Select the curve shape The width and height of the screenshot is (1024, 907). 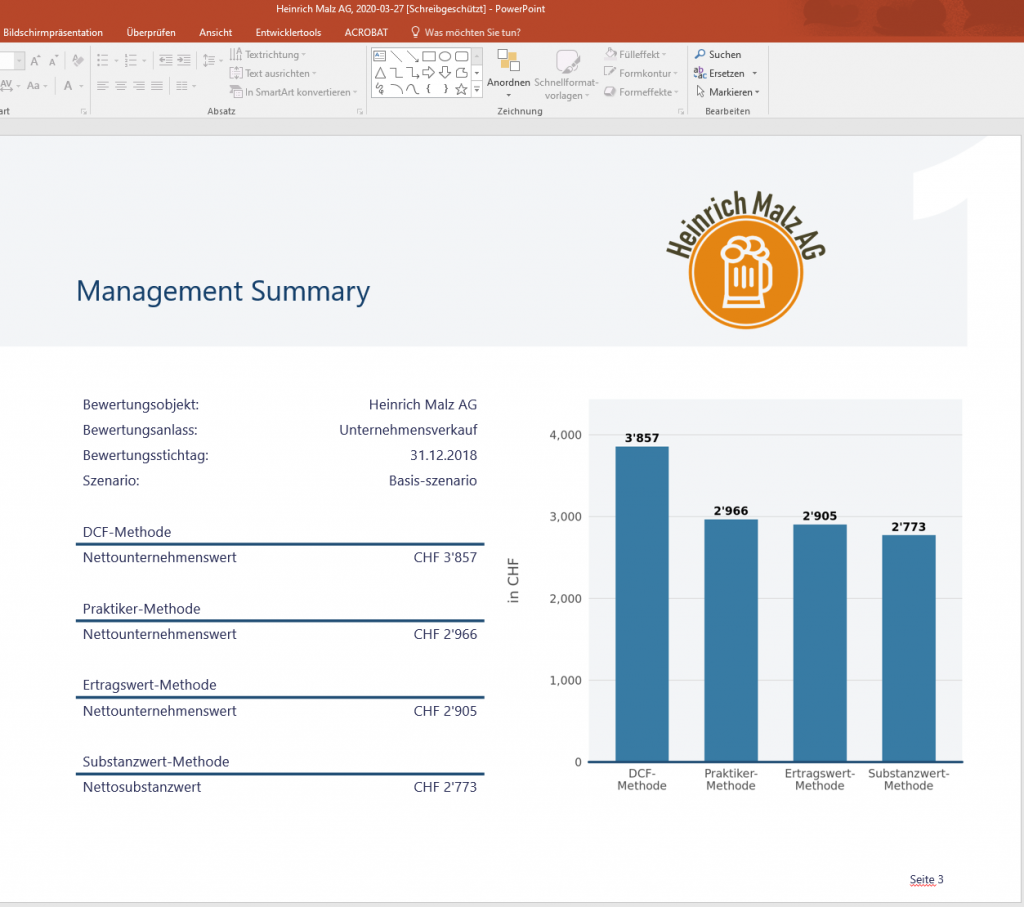pyautogui.click(x=412, y=89)
